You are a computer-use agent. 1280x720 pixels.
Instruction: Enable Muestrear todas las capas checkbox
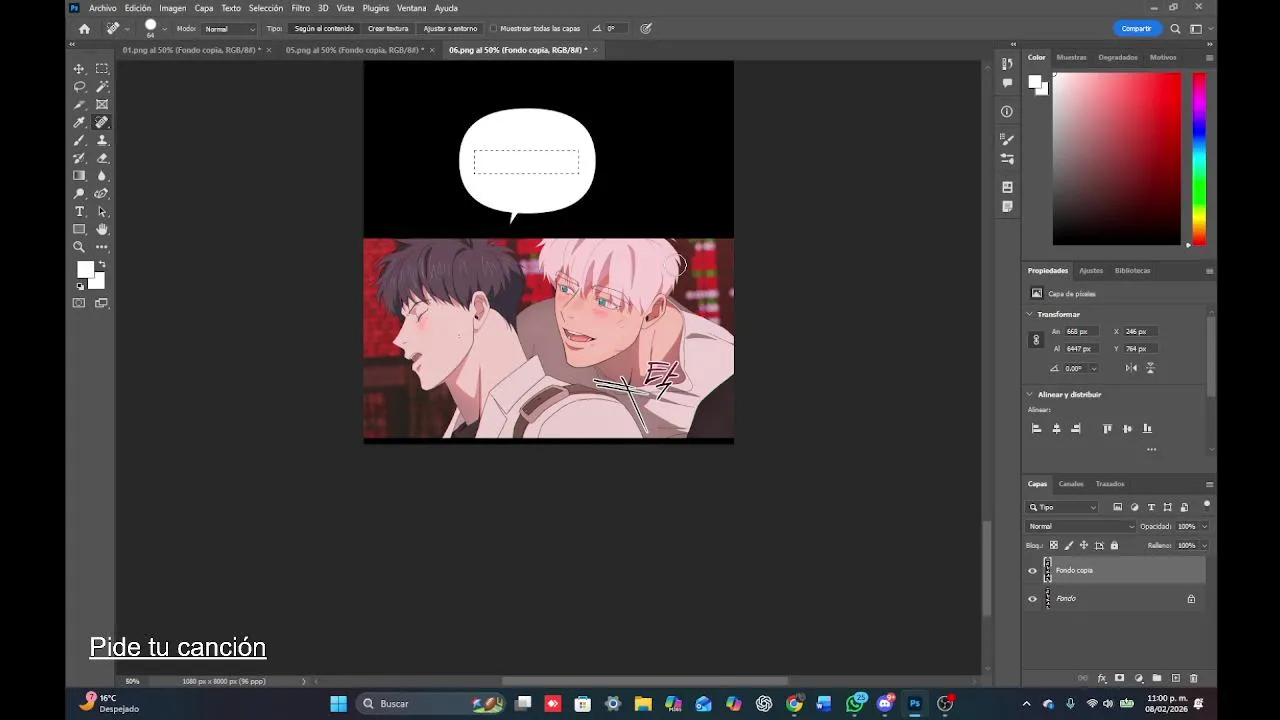coord(494,29)
